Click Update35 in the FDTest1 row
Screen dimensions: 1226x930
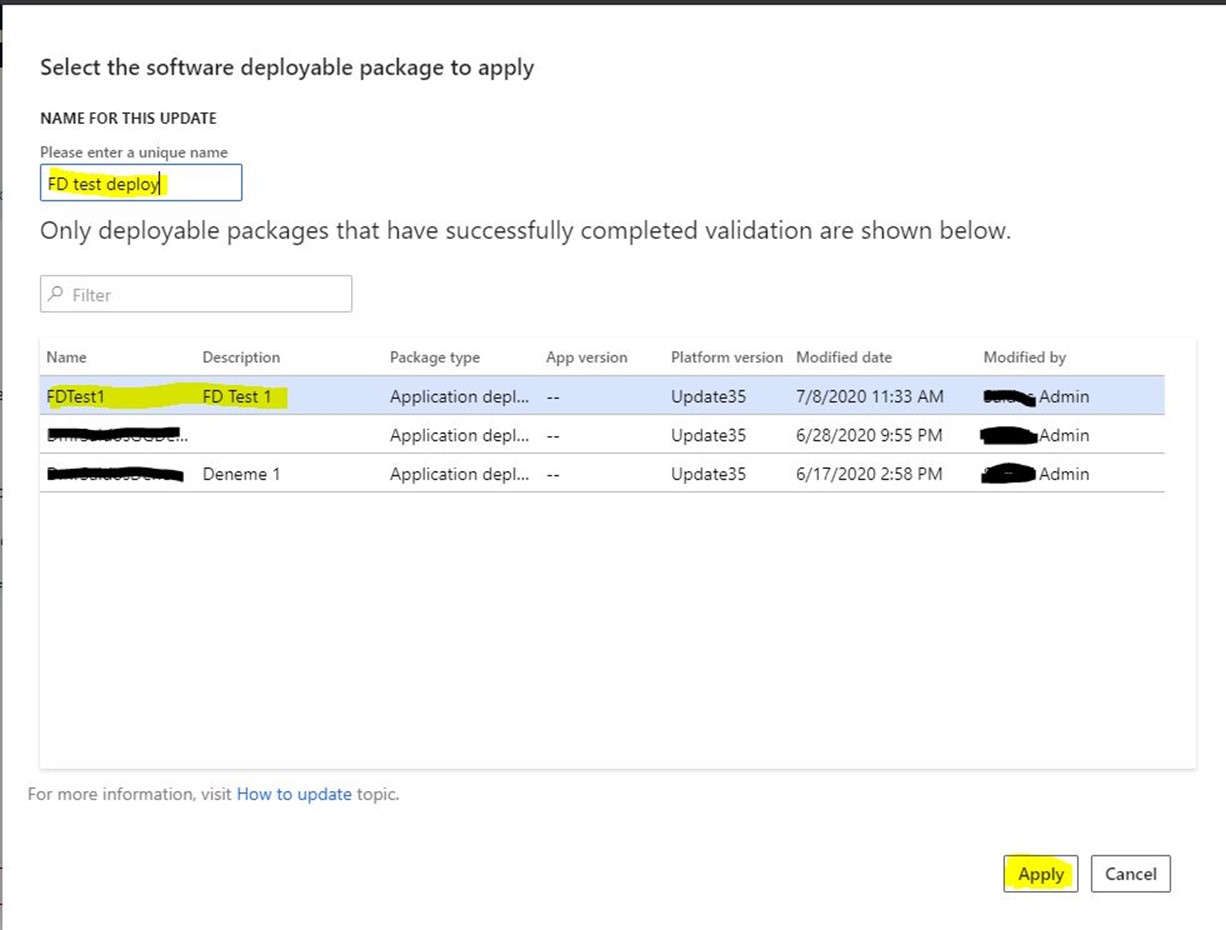(709, 397)
